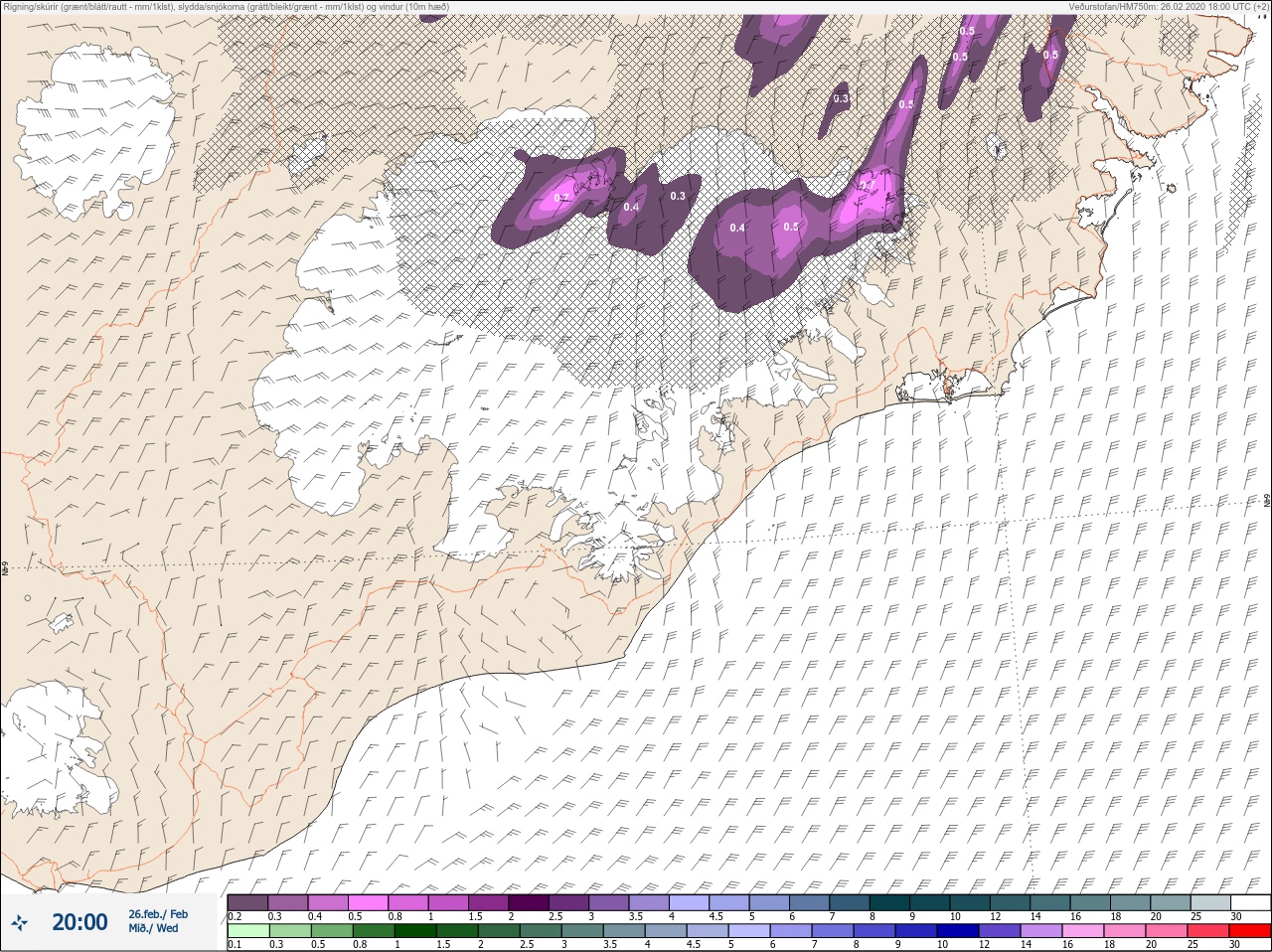Pick the red swatch at 30 in lower legend
Screen dimensions: 1272x952
coord(1250,931)
